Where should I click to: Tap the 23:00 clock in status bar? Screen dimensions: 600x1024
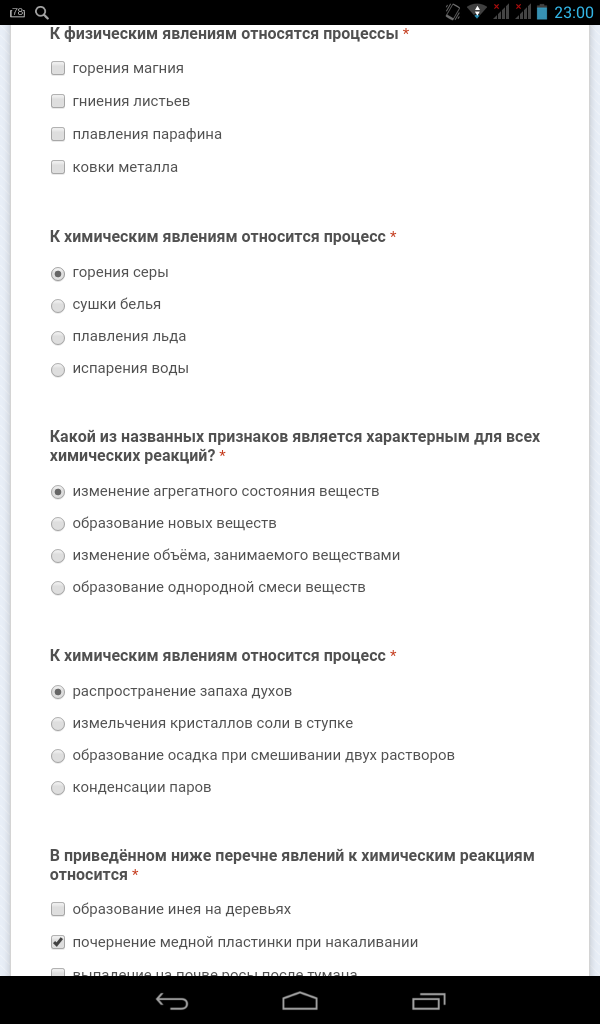[574, 12]
